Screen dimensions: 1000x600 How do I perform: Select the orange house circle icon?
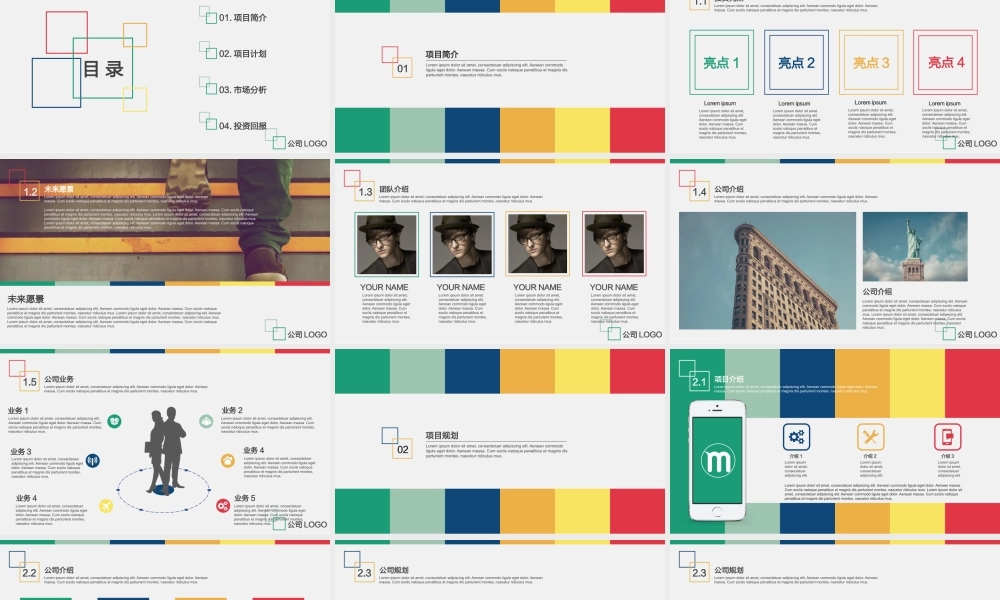[227, 460]
